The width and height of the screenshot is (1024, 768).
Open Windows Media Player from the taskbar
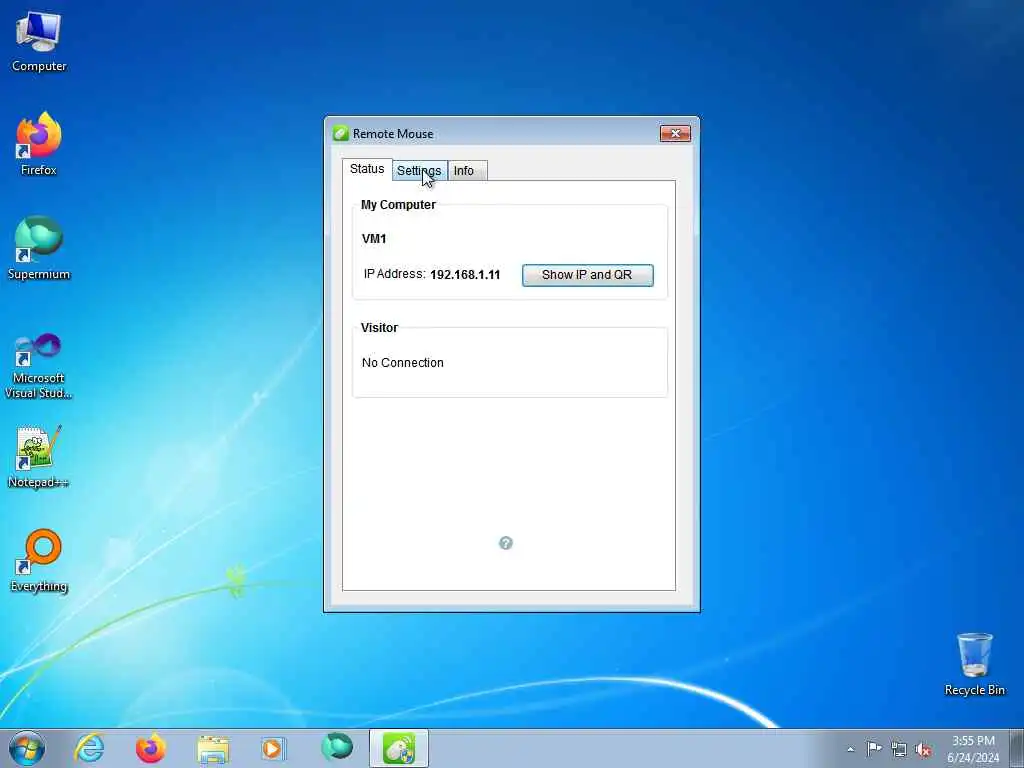point(273,748)
